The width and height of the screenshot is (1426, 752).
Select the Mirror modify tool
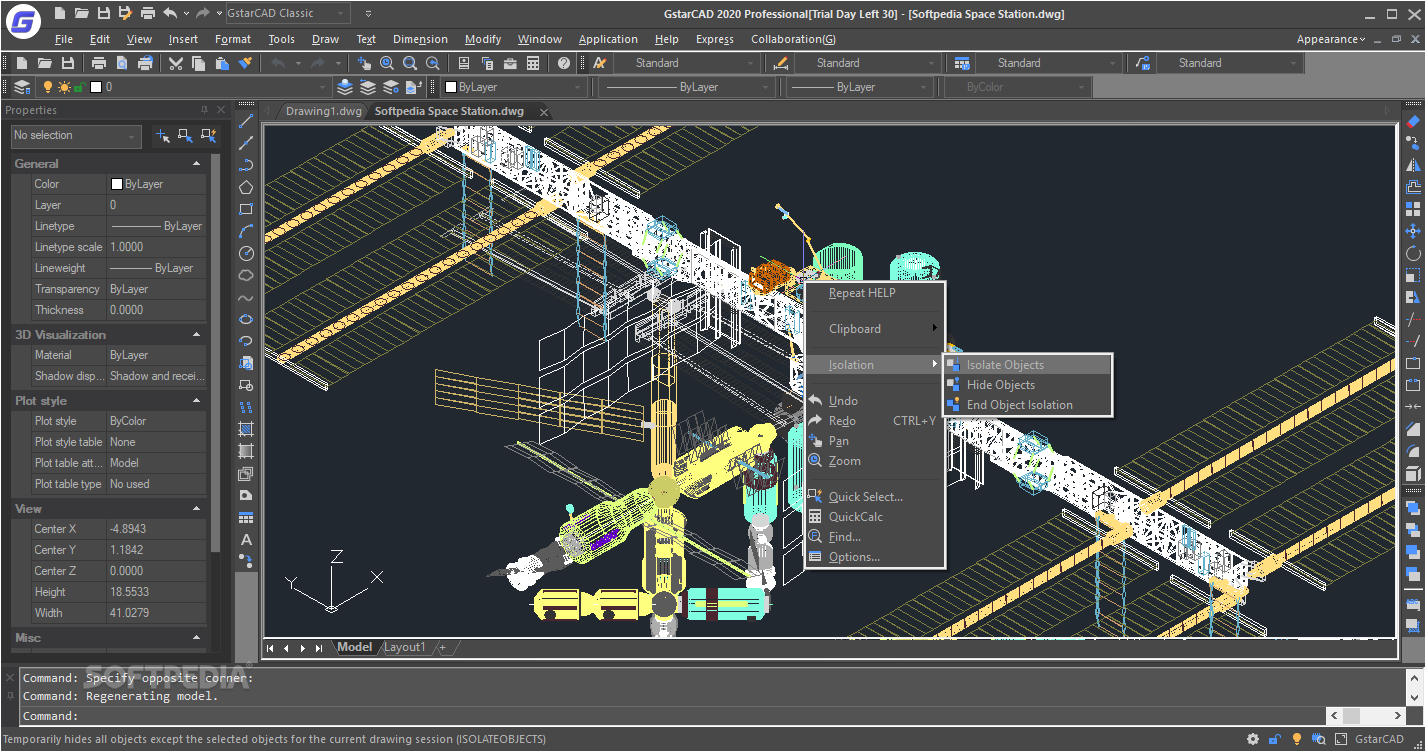point(1413,165)
